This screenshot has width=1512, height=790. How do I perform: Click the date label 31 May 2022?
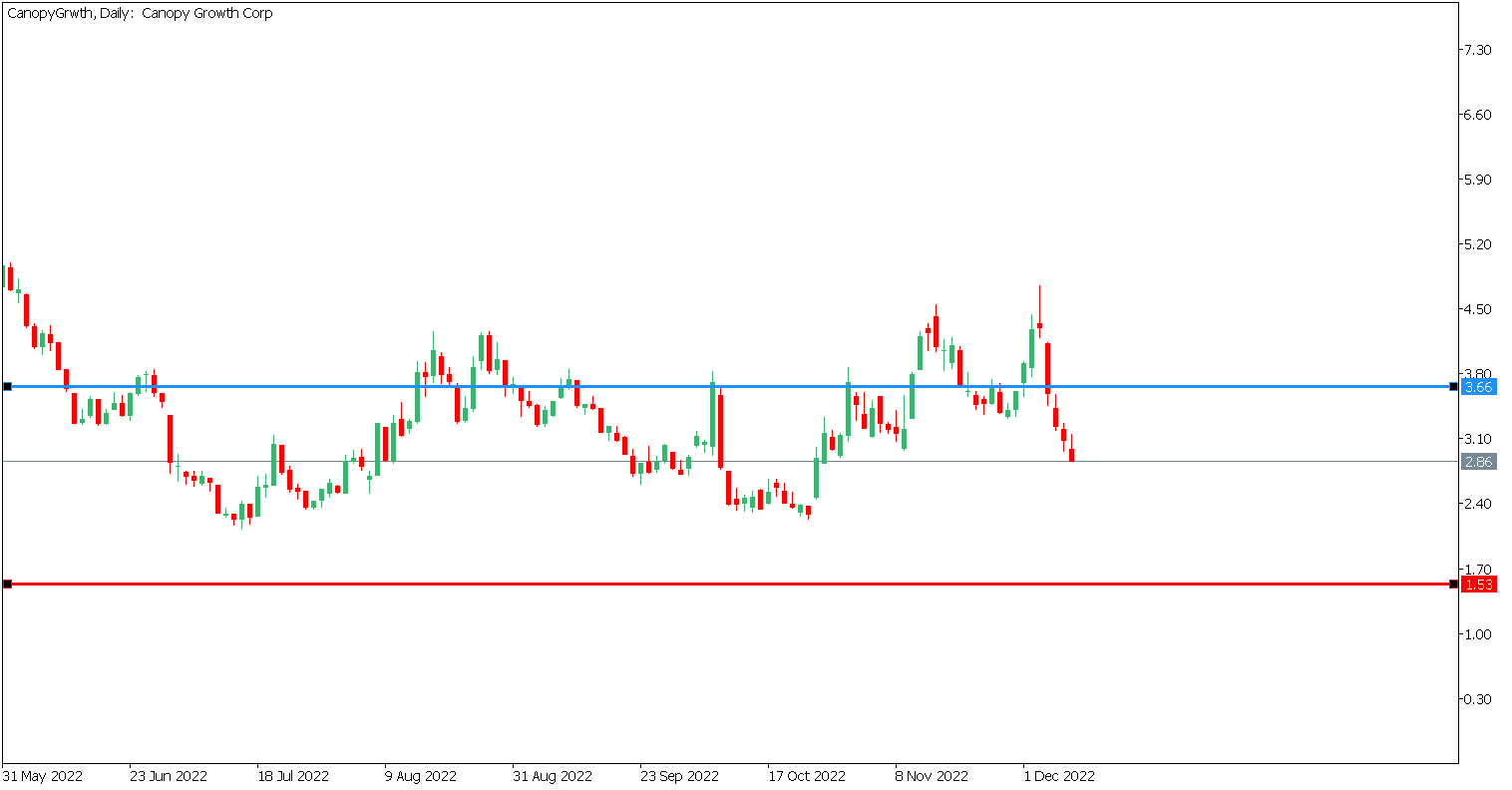click(43, 776)
